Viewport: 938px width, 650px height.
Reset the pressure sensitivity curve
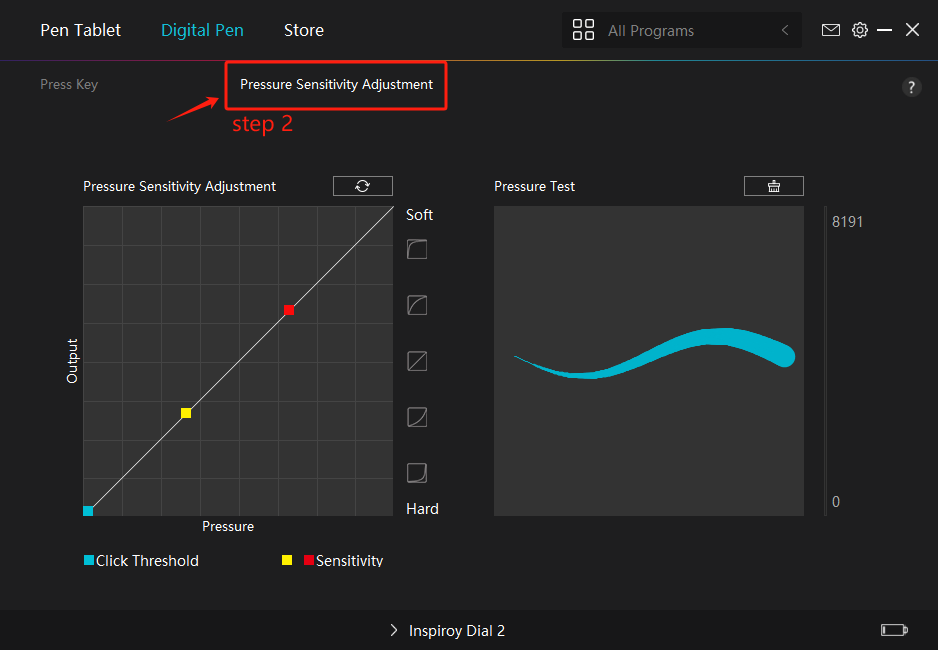point(362,186)
